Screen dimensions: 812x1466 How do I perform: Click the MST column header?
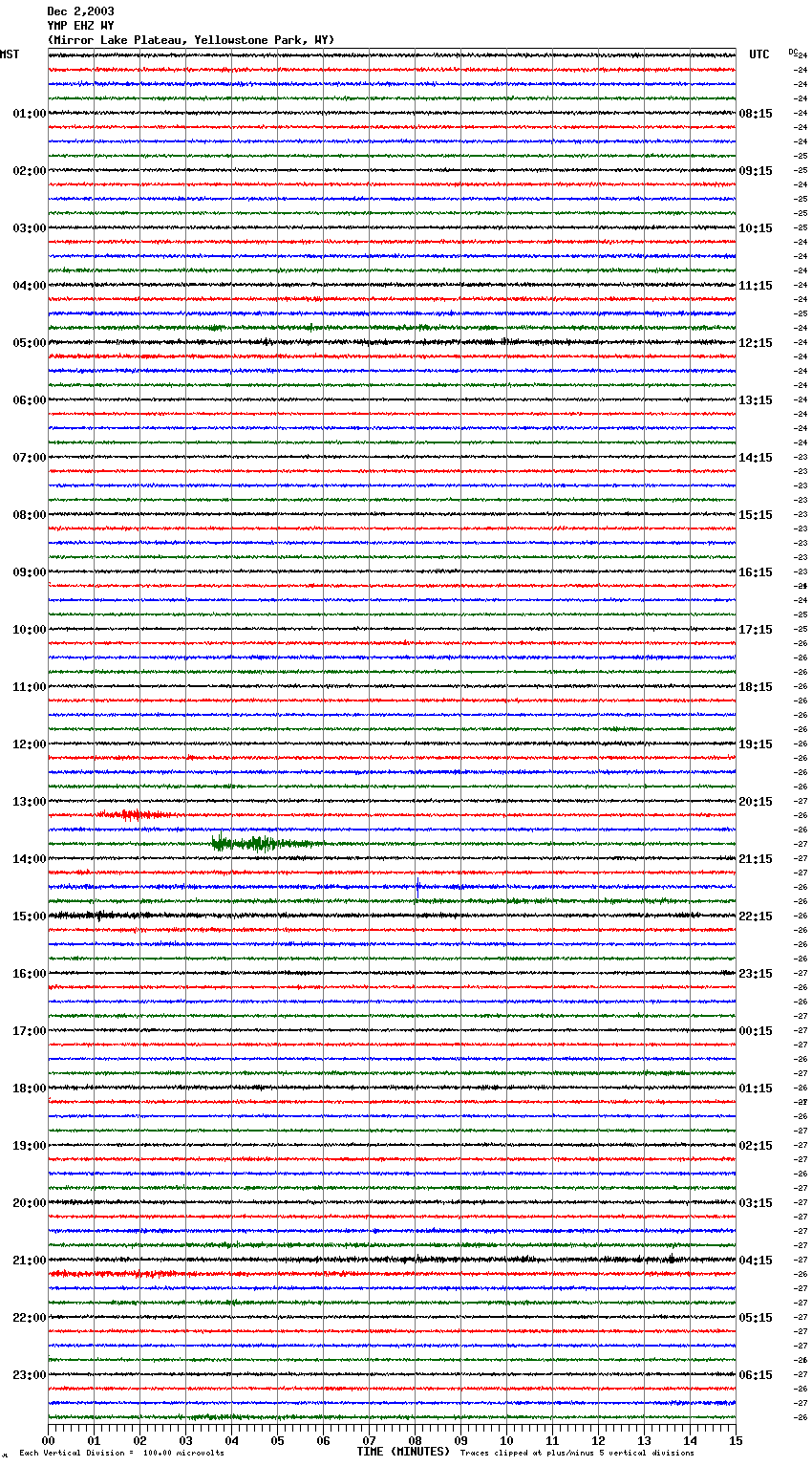pyautogui.click(x=10, y=54)
